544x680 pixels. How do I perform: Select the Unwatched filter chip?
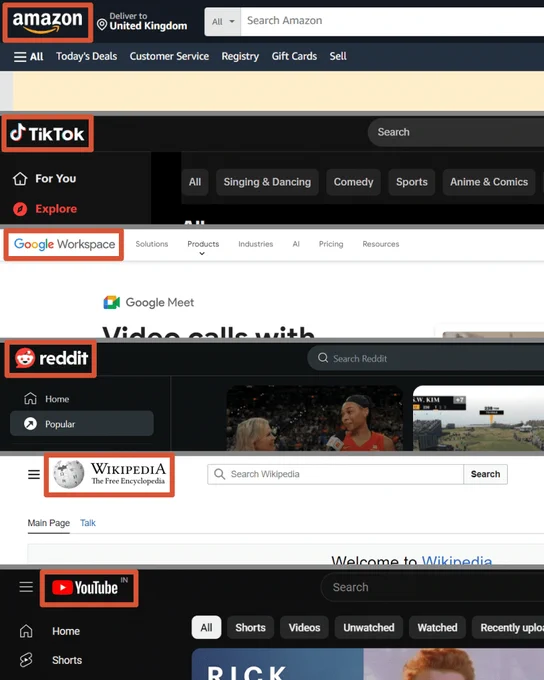tap(369, 628)
